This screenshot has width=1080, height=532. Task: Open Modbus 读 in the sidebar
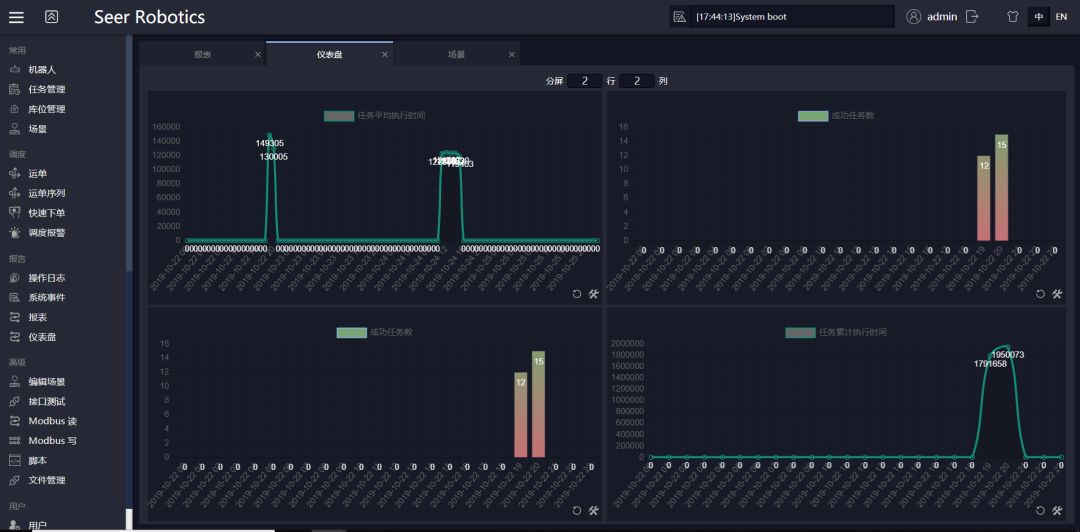(x=52, y=421)
